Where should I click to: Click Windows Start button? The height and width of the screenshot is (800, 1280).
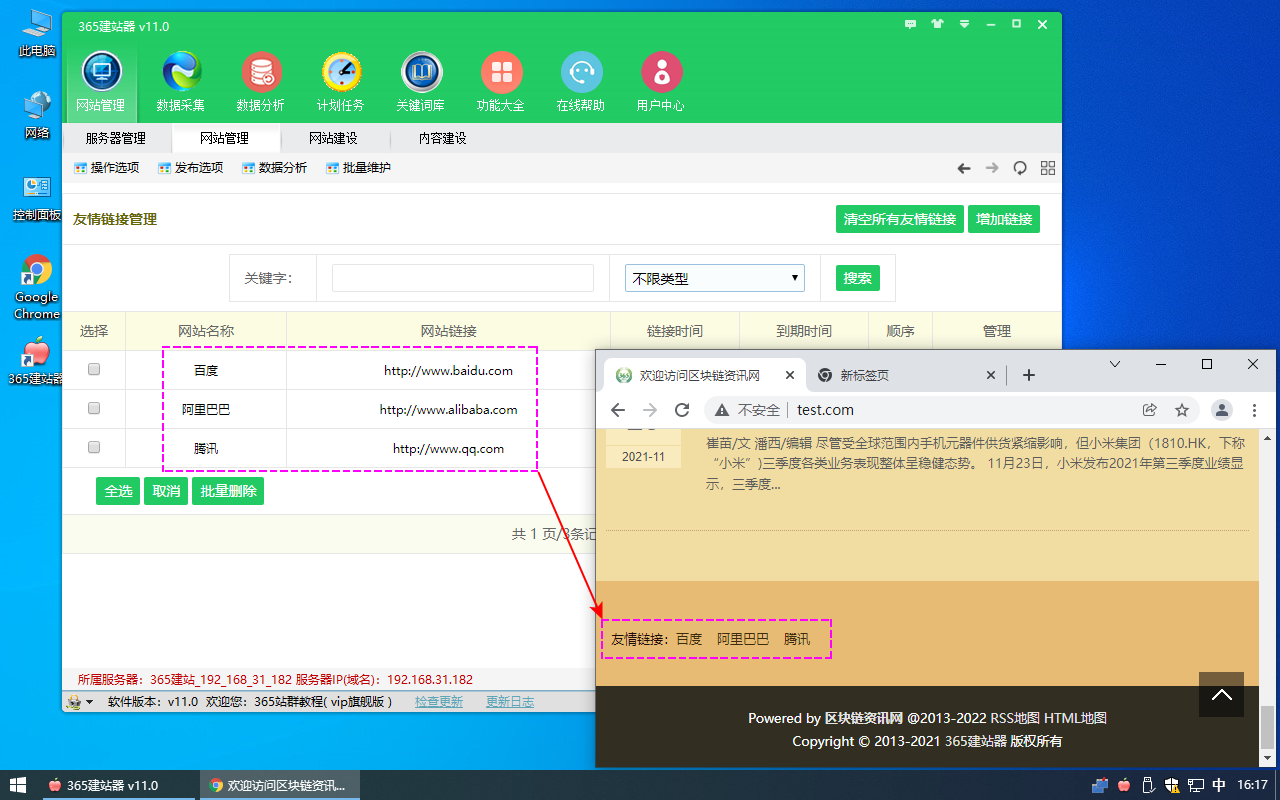click(x=17, y=785)
